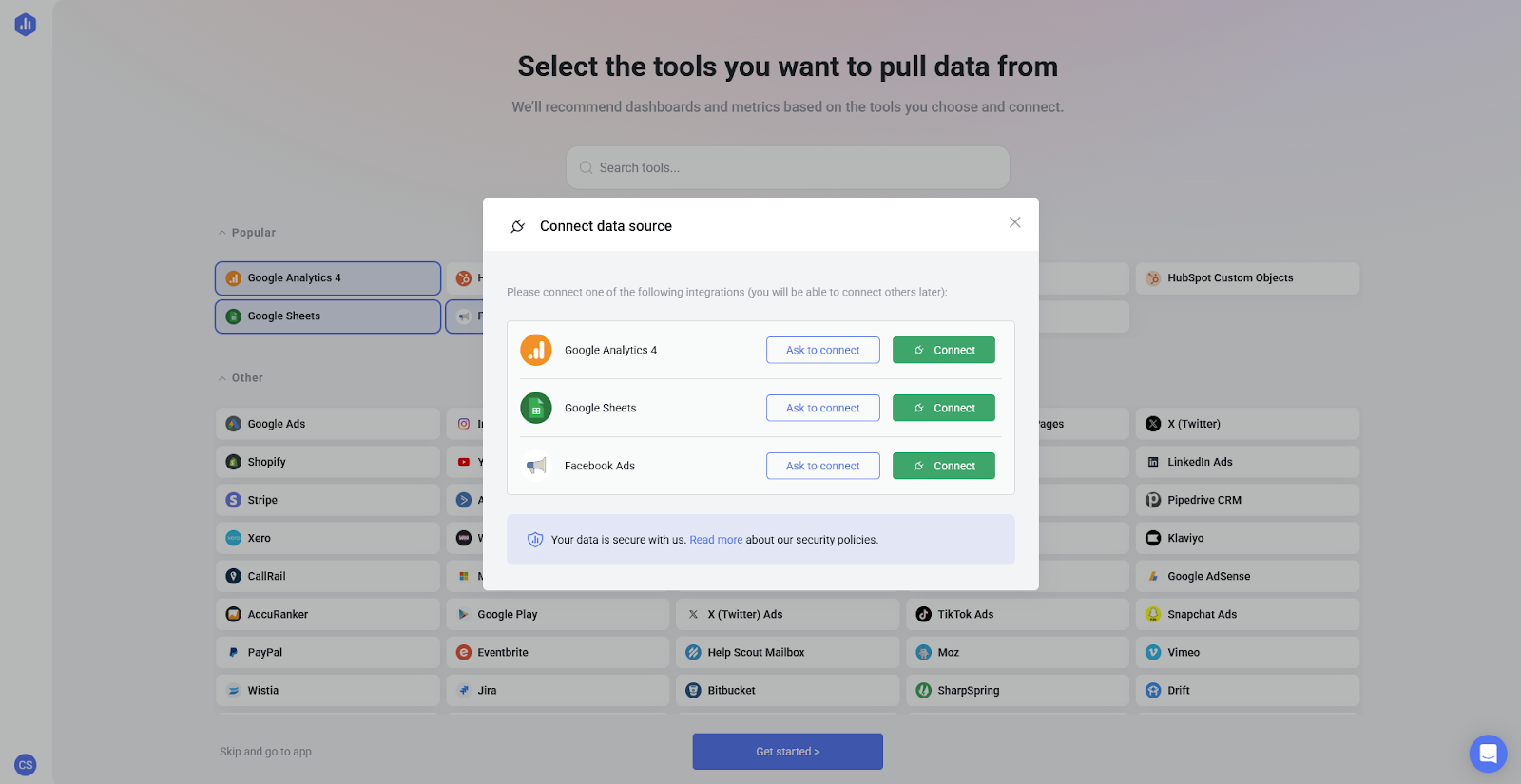Click the AccuRanker tile icon

click(234, 614)
